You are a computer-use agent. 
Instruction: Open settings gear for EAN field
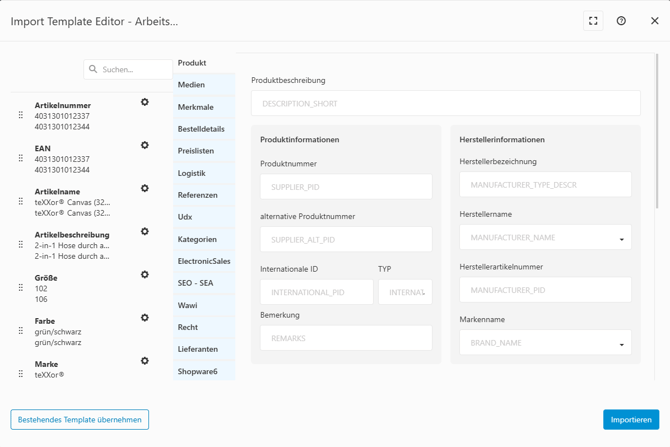pyautogui.click(x=145, y=145)
